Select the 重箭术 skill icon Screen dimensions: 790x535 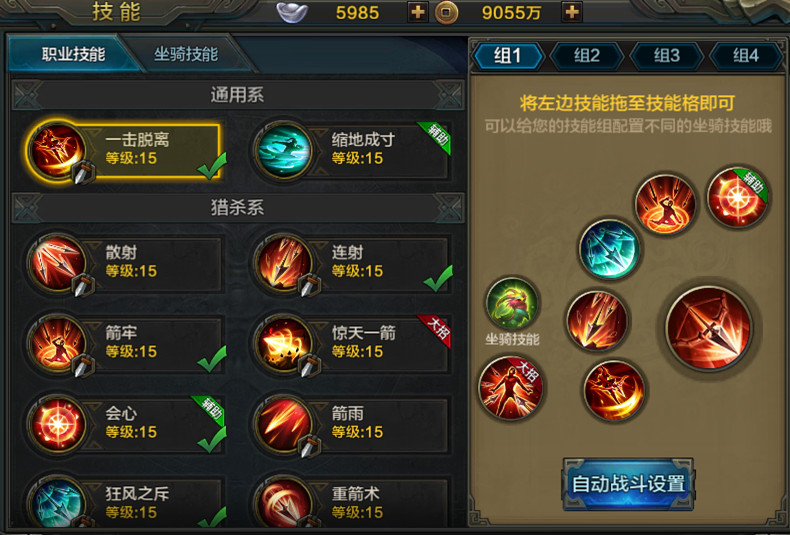(283, 504)
